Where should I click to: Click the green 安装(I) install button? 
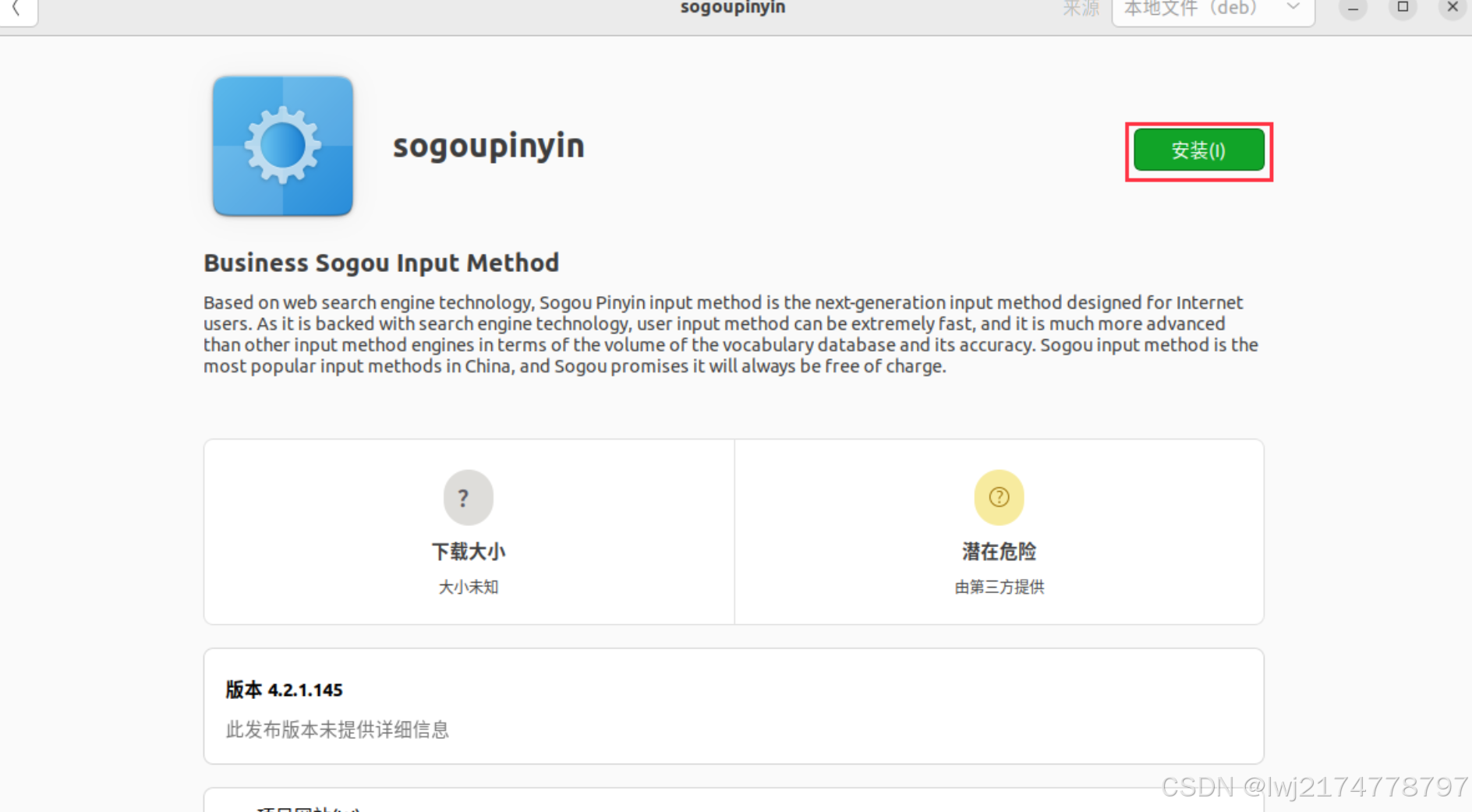tap(1198, 150)
